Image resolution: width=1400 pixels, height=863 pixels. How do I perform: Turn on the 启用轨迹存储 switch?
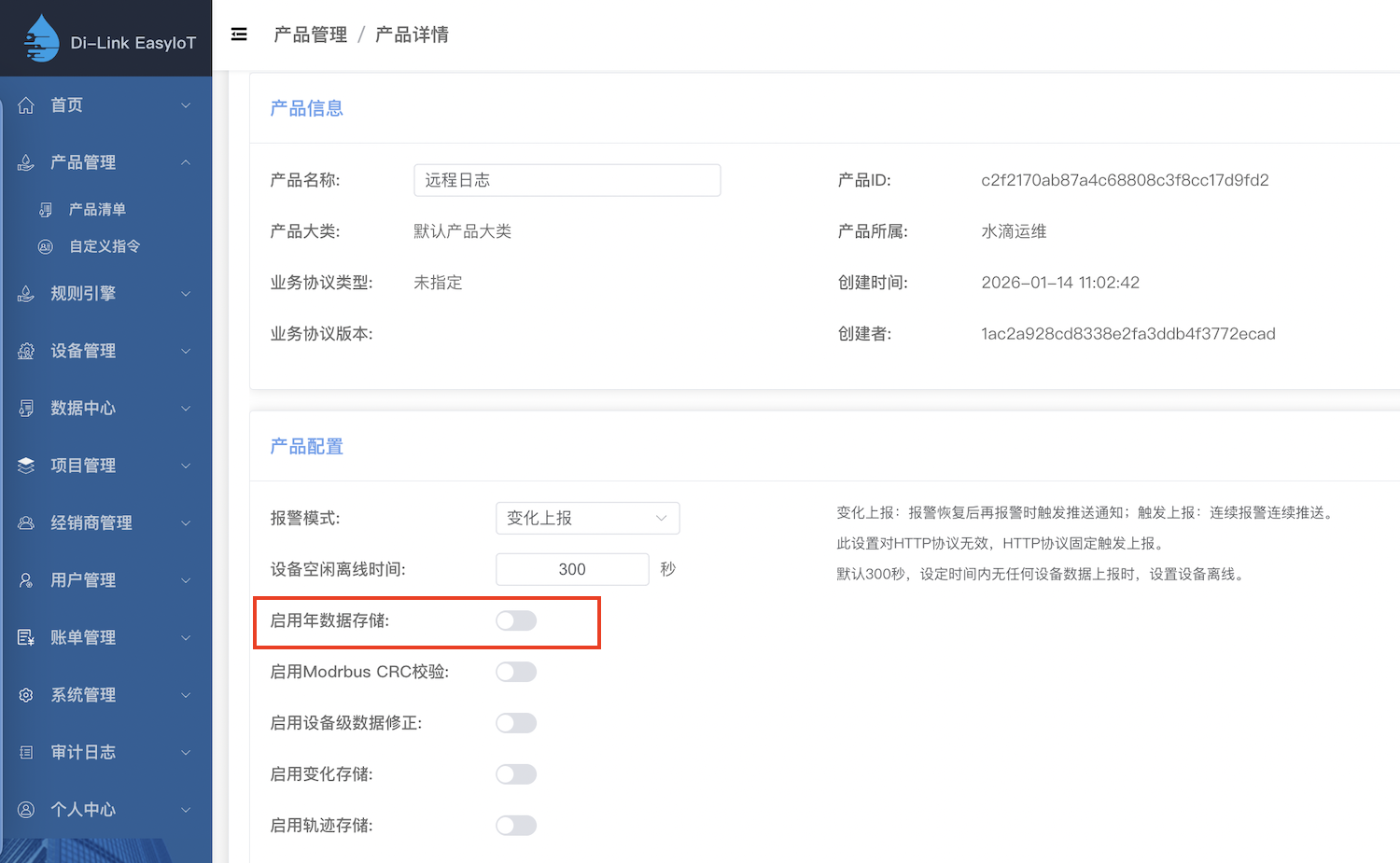515,826
